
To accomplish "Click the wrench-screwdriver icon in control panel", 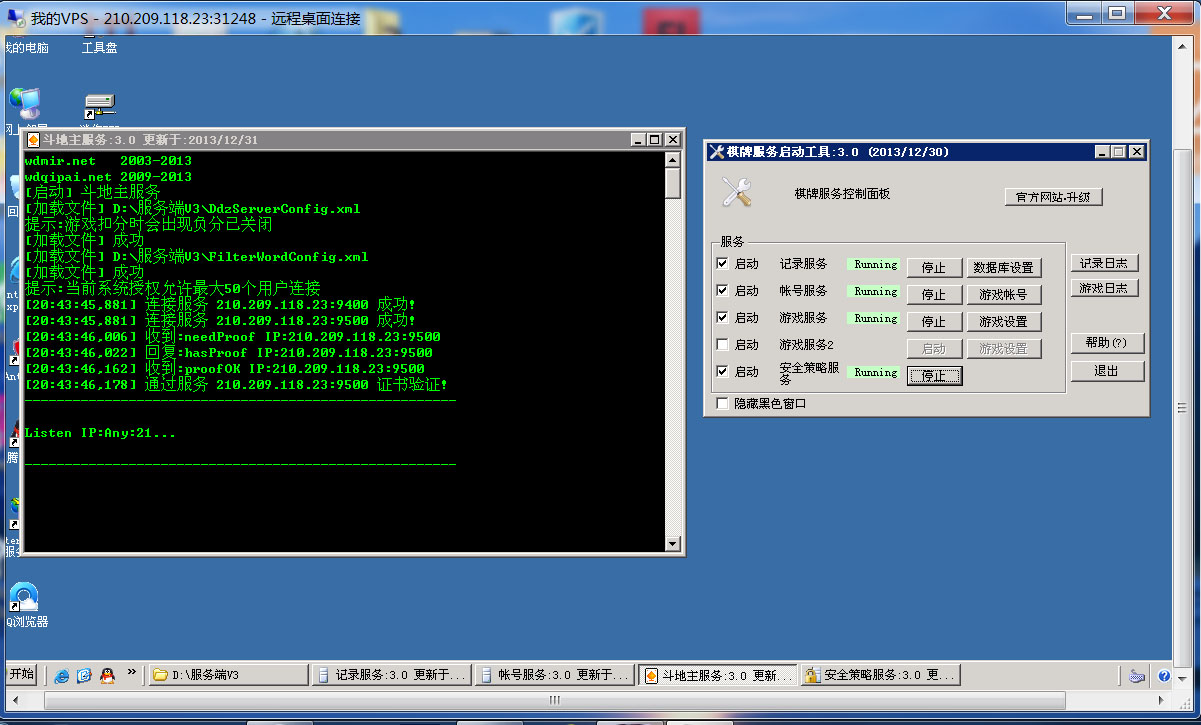I will click(x=737, y=191).
